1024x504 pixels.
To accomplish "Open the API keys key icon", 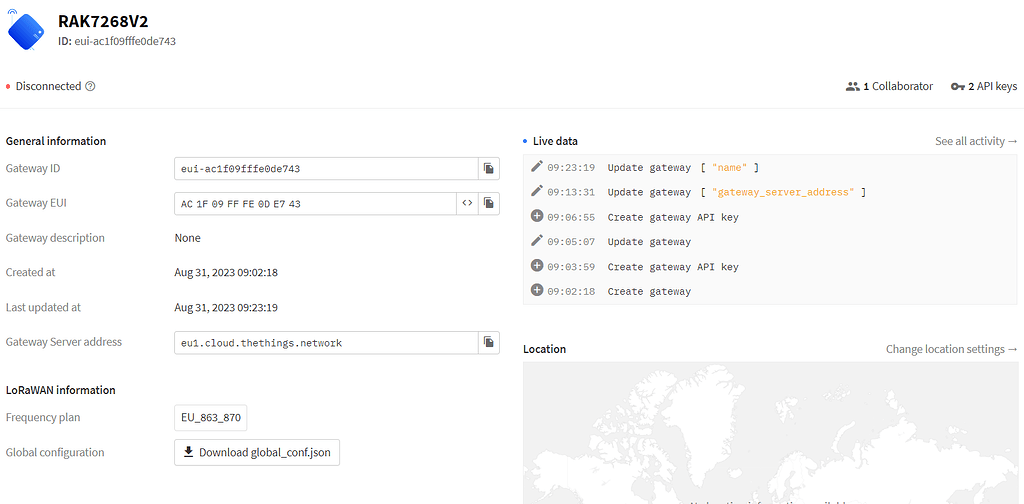I will [957, 87].
